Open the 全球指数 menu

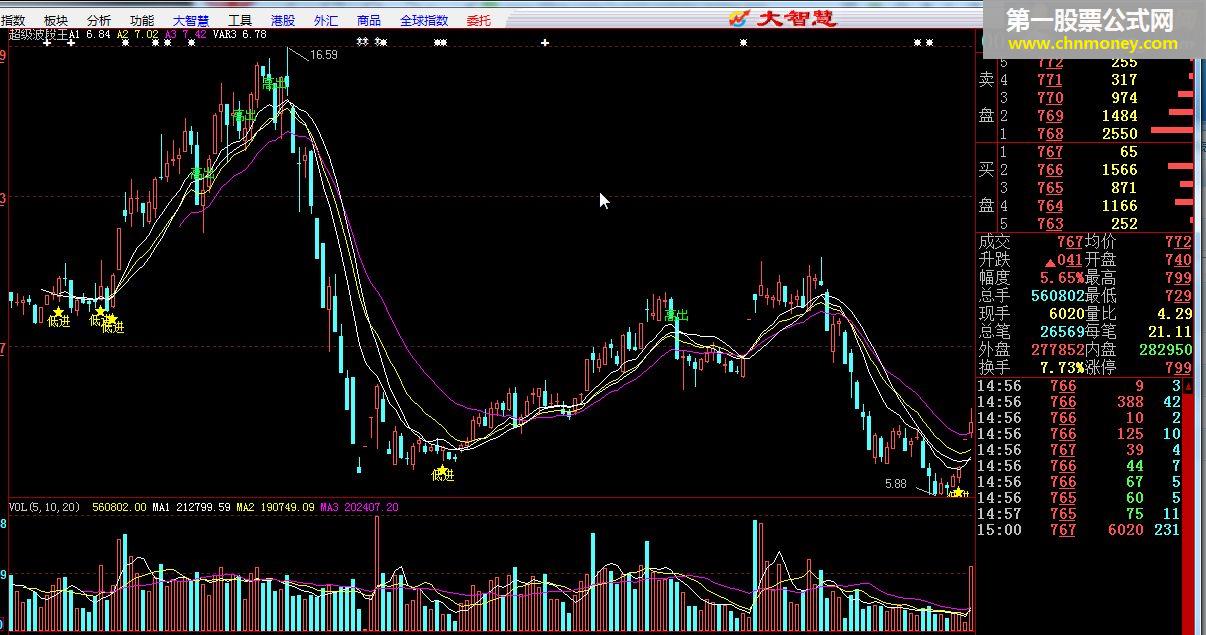(x=424, y=20)
